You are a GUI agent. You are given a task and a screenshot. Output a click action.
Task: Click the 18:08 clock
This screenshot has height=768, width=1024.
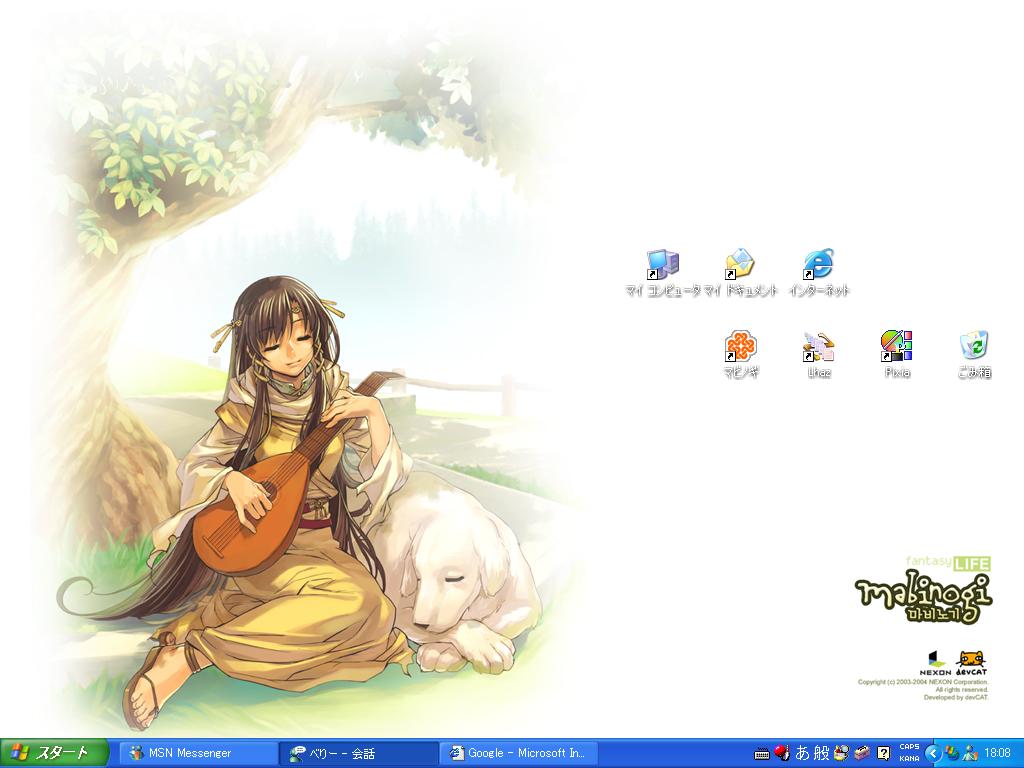(997, 753)
